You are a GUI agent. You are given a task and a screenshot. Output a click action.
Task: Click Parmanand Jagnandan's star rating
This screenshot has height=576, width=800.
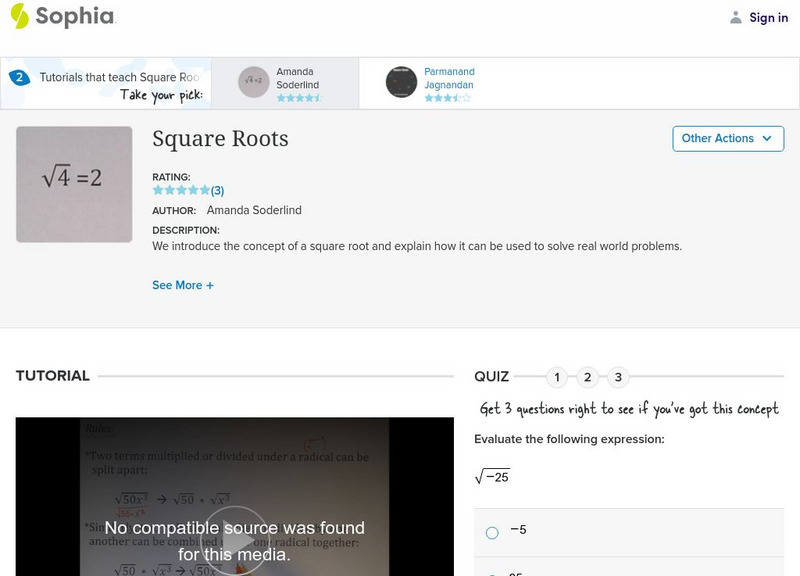coord(447,98)
